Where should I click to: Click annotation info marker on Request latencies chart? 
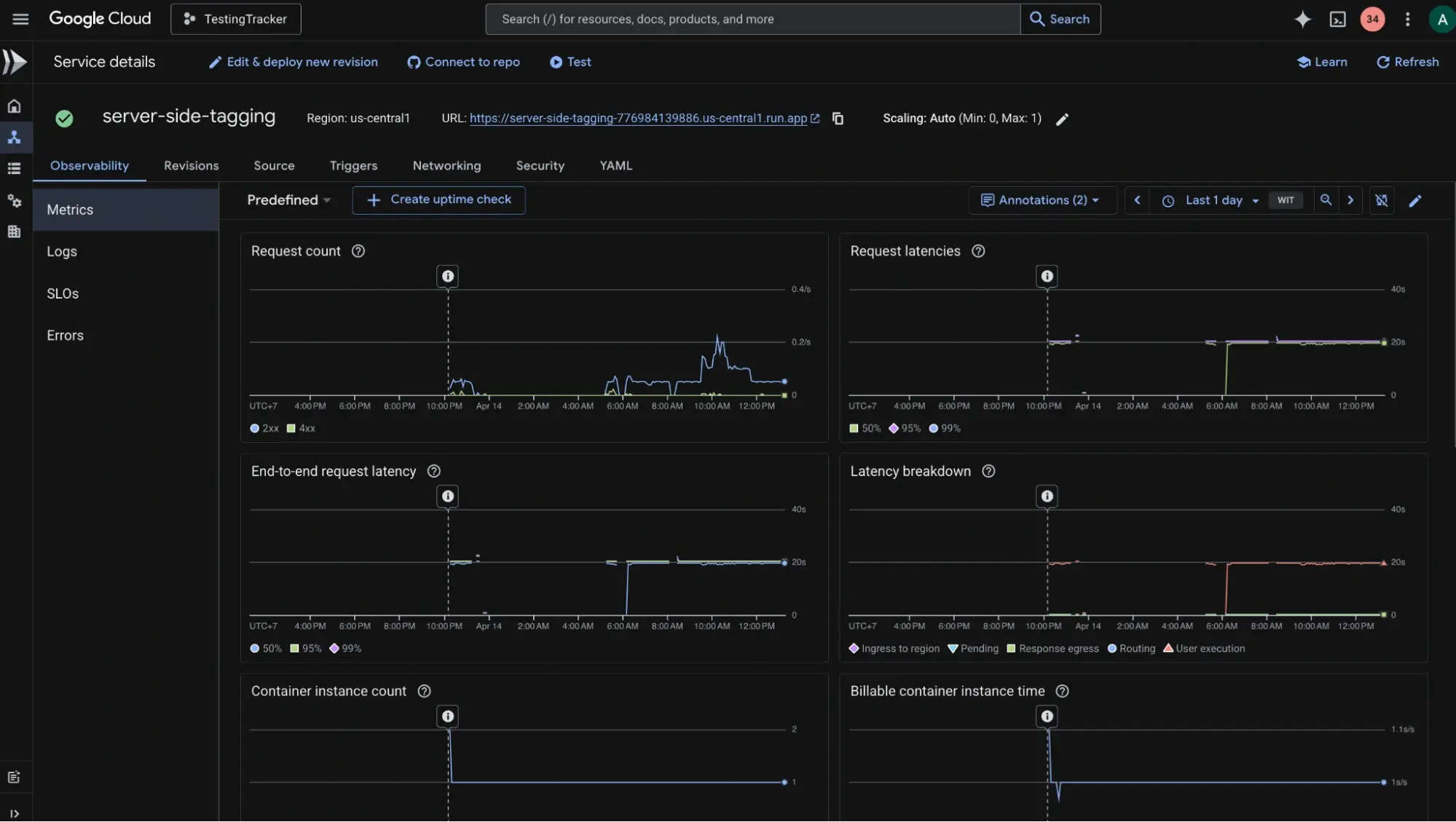click(1047, 277)
